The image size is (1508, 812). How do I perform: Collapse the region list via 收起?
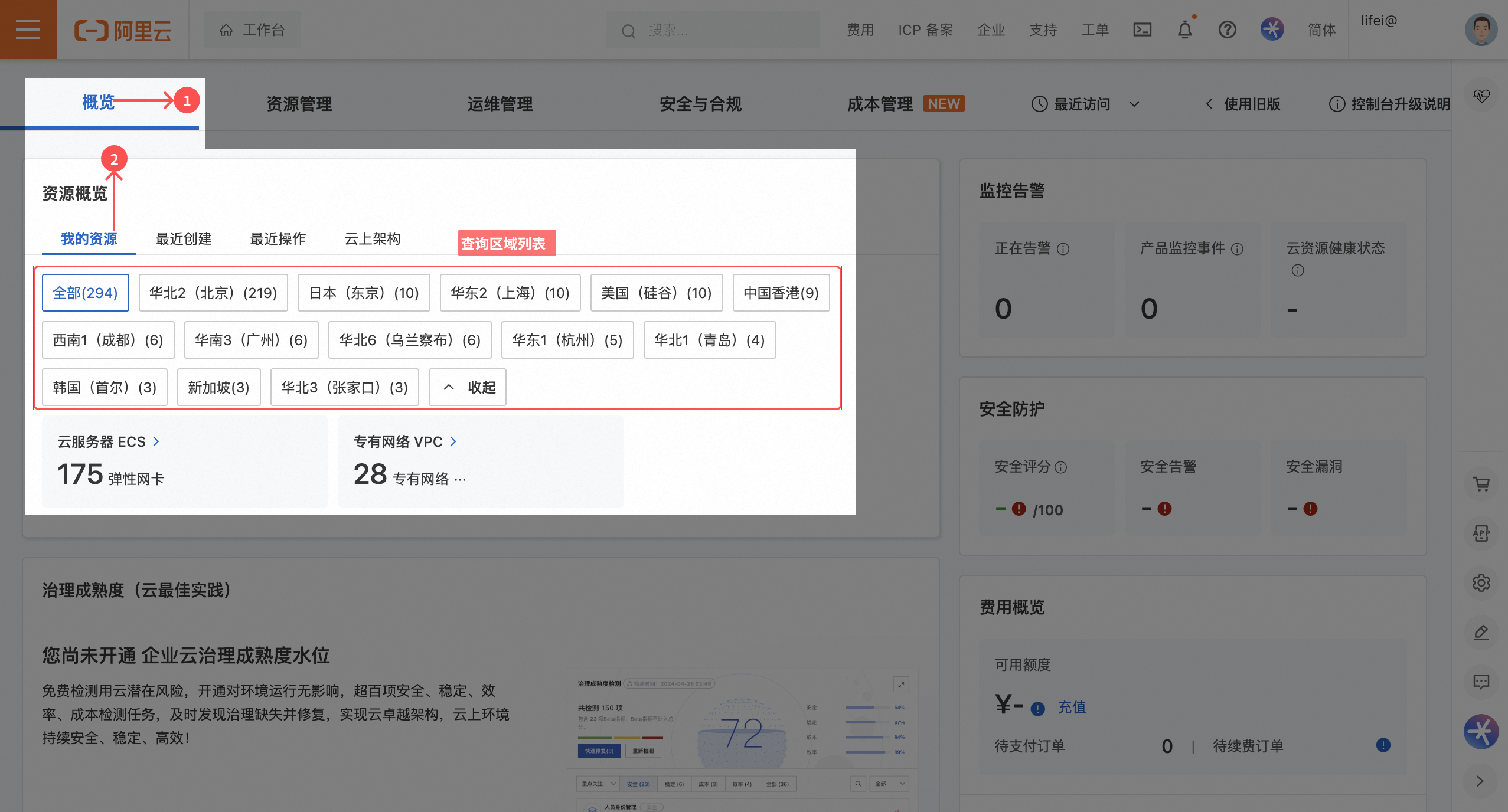[x=467, y=387]
